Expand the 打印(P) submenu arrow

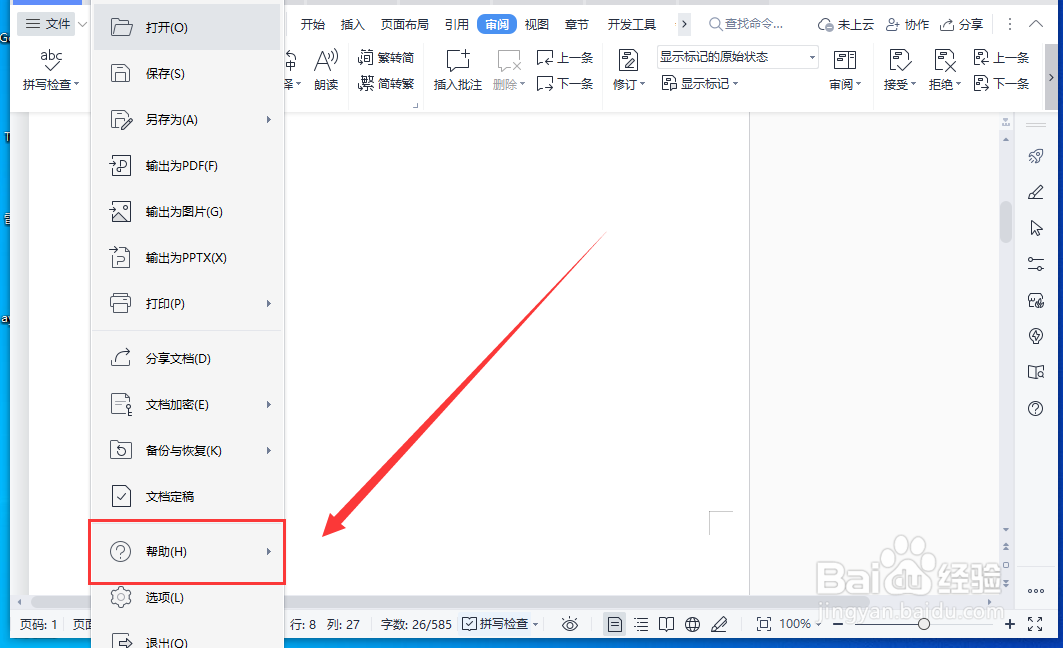point(268,304)
